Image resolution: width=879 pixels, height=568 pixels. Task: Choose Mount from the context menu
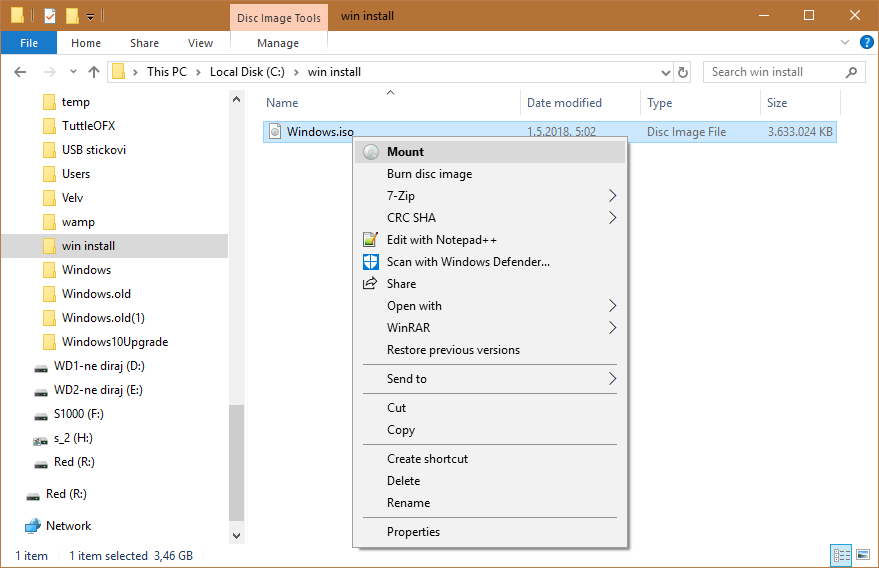click(x=490, y=152)
